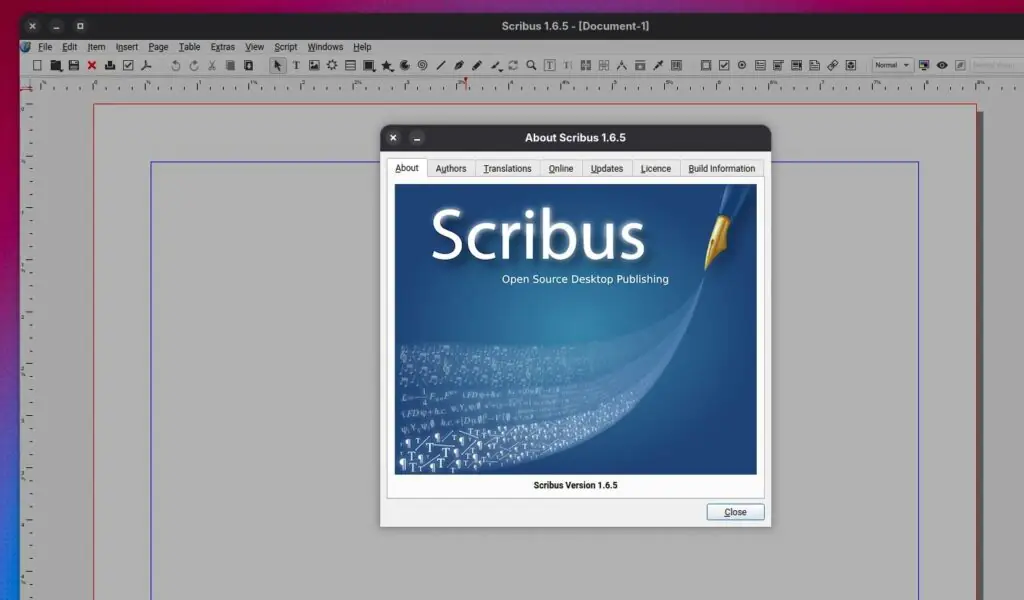Open the Preflight Verifier
This screenshot has width=1024, height=600.
[128, 64]
